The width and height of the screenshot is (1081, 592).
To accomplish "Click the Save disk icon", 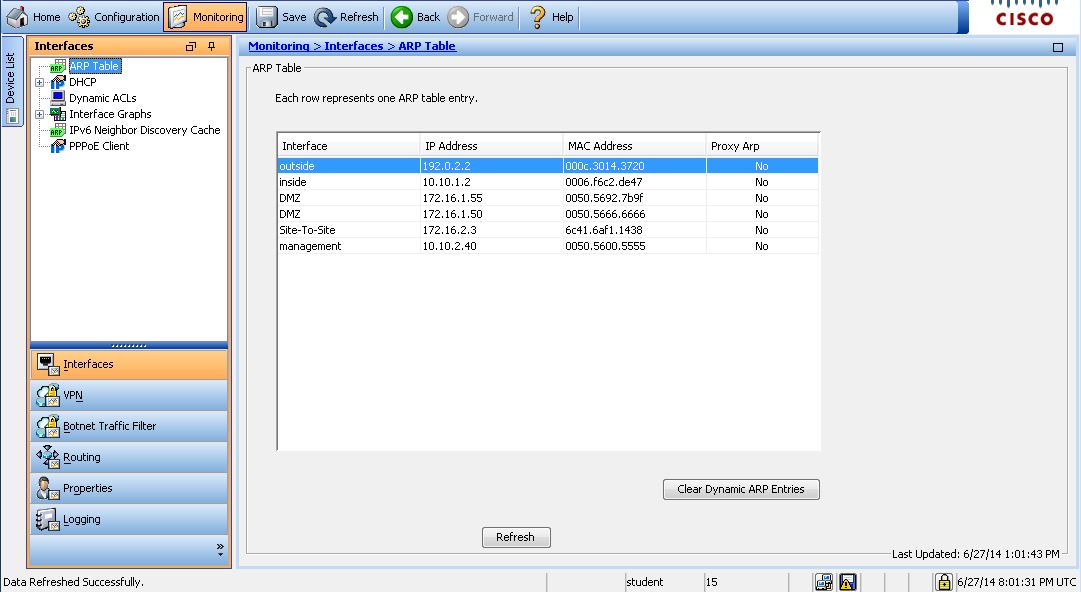I will point(267,17).
